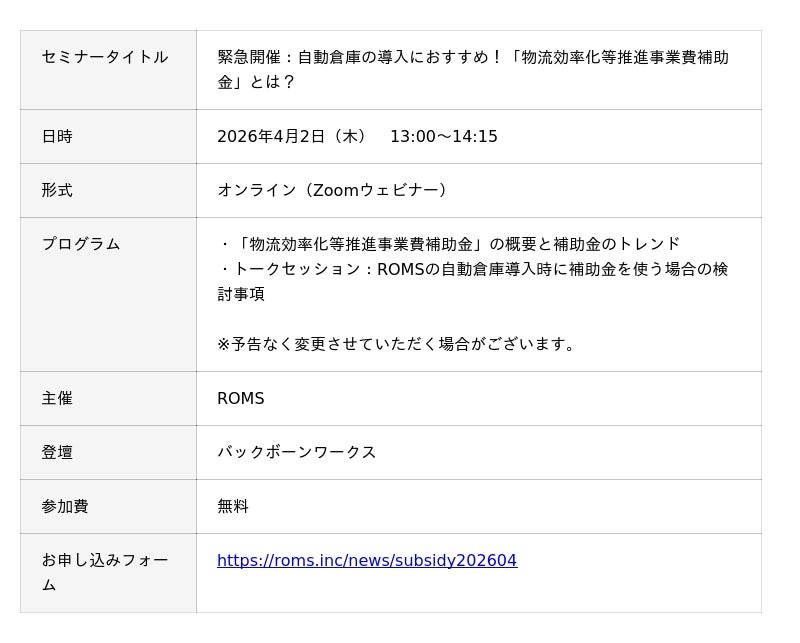Click the セミナータイトル header cell
Viewport: 800px width, 643px height.
click(105, 57)
